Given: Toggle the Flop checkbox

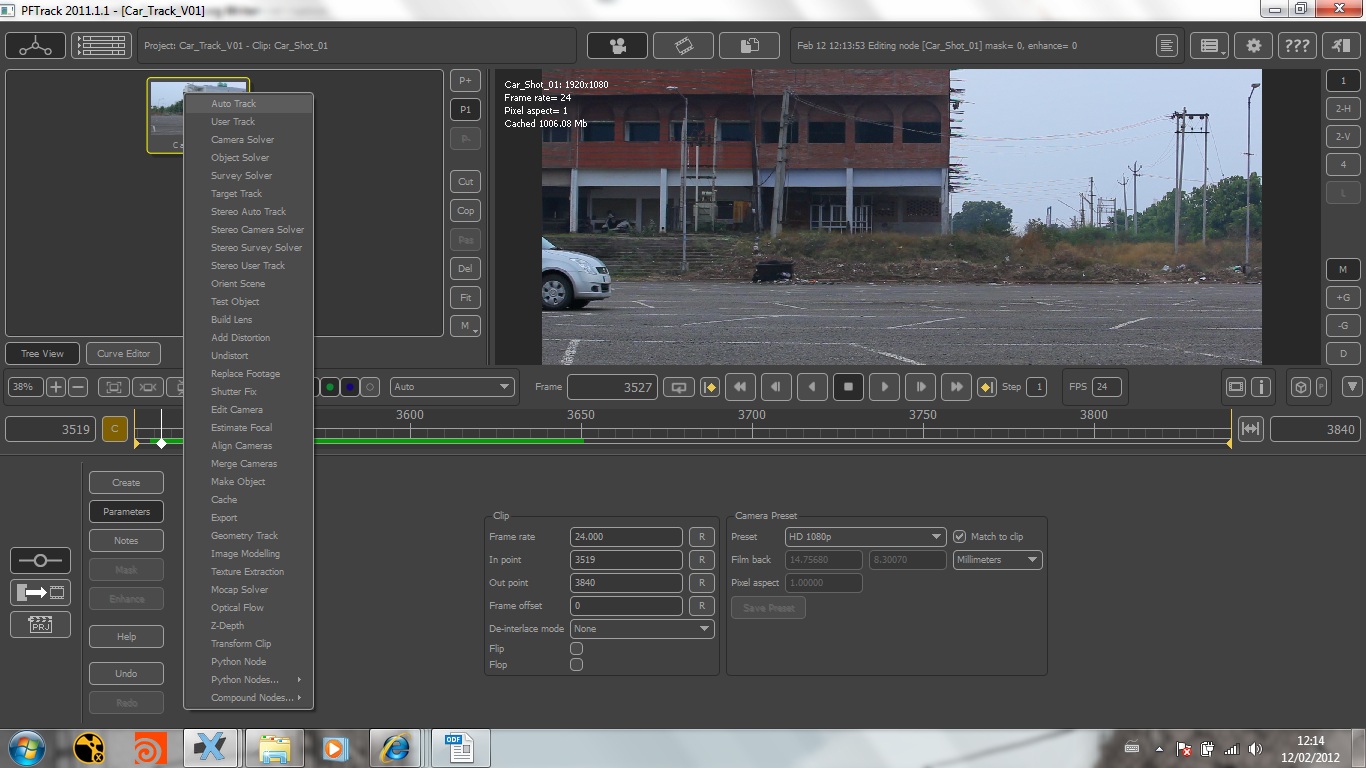Looking at the screenshot, I should [x=577, y=664].
